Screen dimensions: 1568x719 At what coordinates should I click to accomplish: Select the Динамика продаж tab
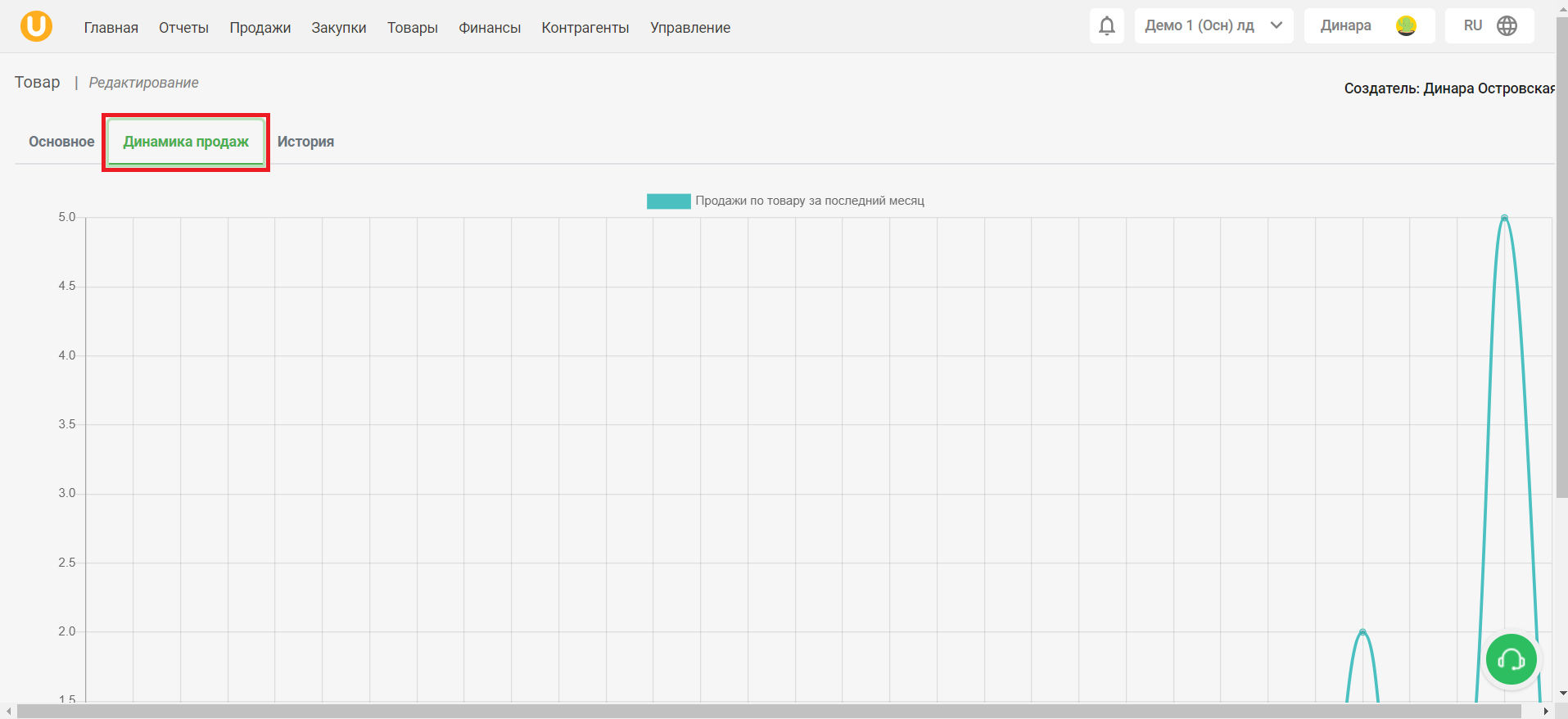point(186,142)
